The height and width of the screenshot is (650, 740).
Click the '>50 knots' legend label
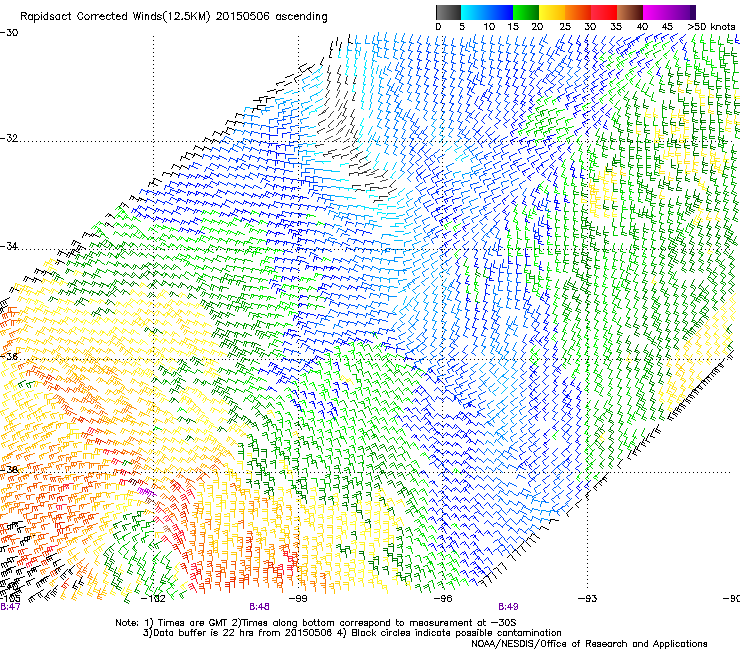711,27
